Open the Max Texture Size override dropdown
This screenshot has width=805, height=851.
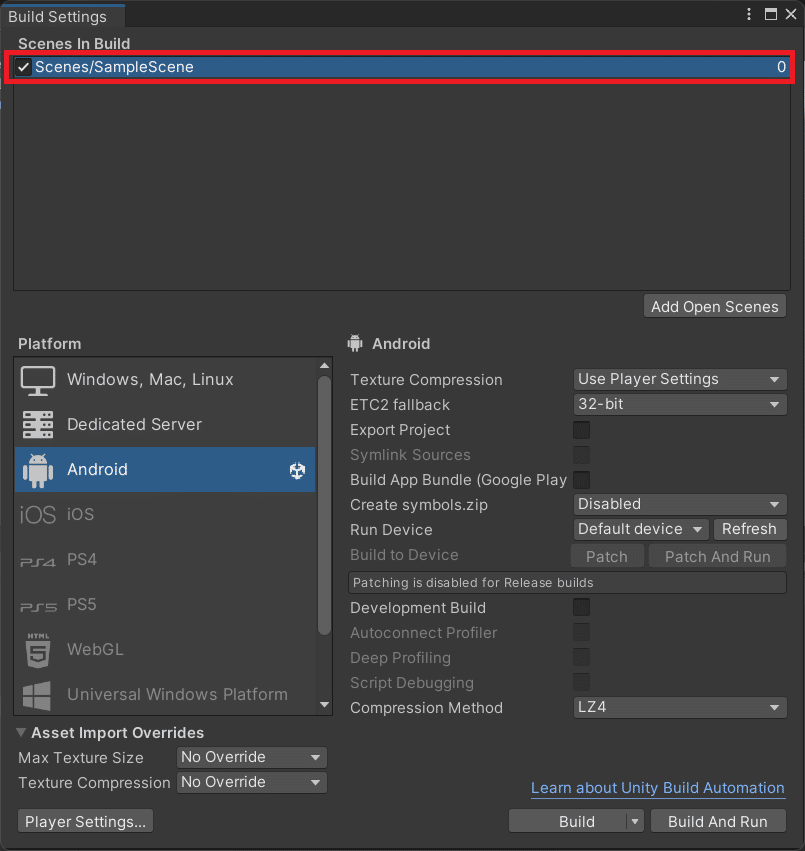click(251, 757)
